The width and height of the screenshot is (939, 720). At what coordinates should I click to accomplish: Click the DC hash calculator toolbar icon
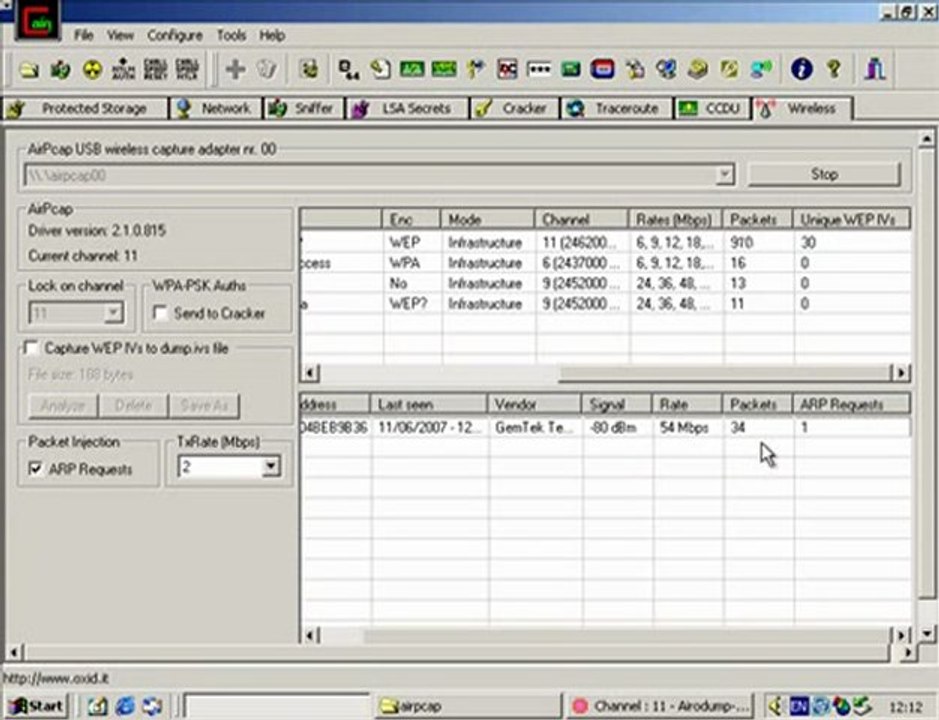[507, 69]
